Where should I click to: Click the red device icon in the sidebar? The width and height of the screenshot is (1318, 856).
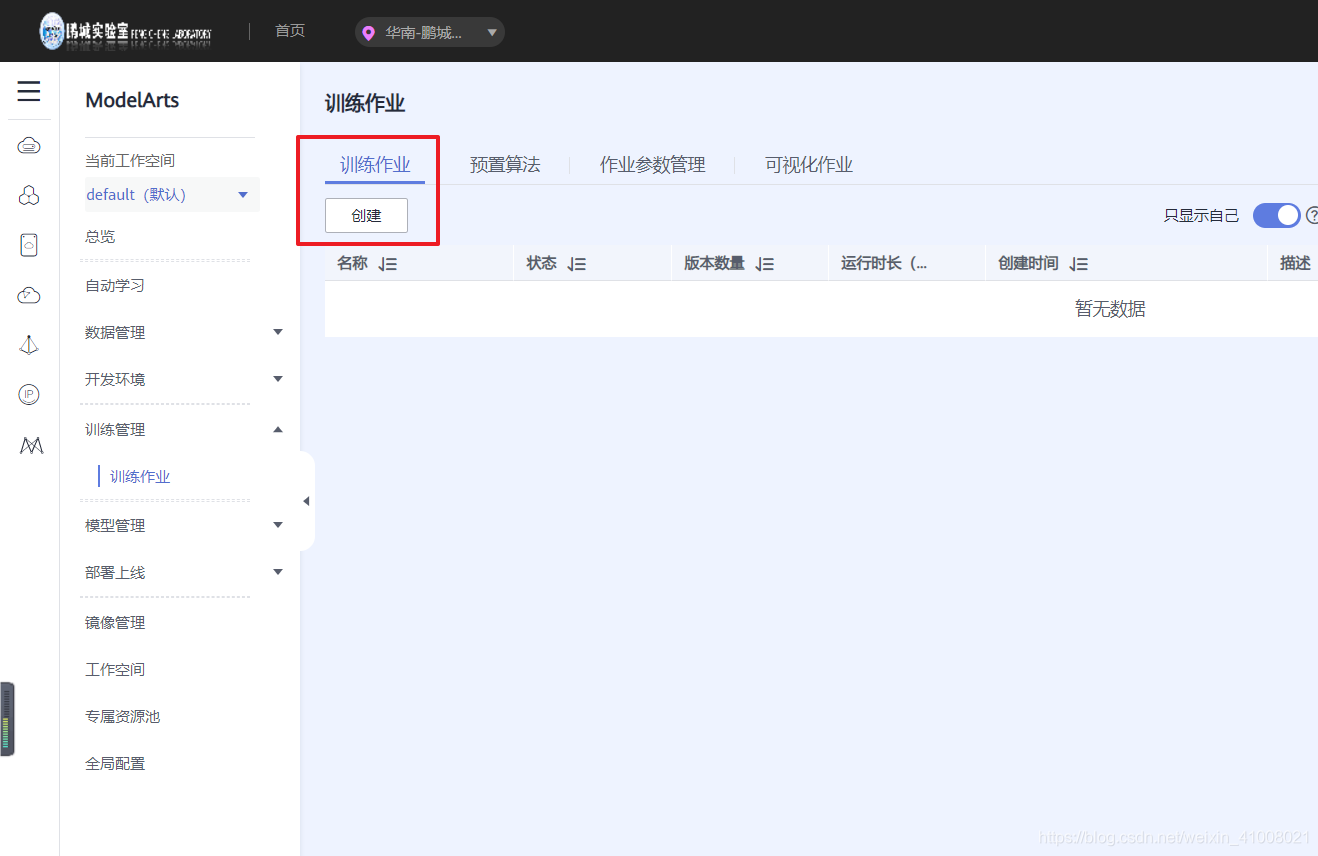click(x=29, y=245)
